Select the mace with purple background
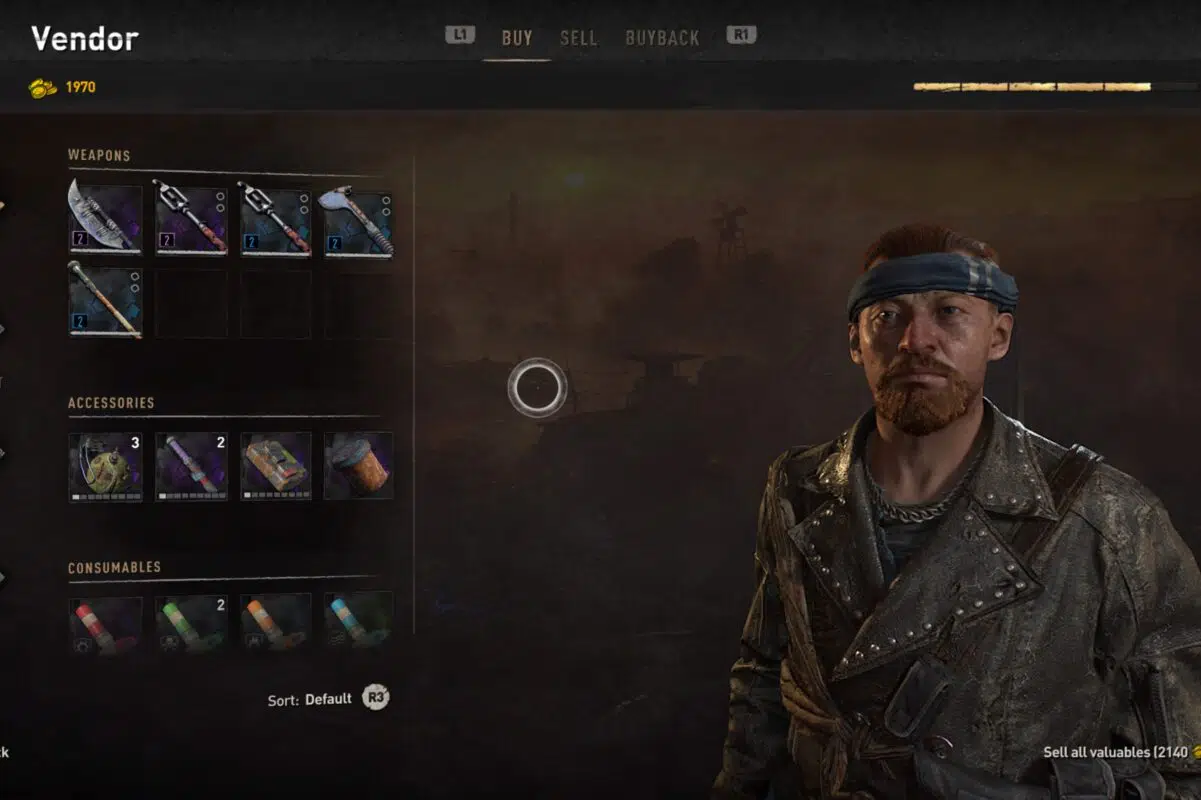The height and width of the screenshot is (800, 1201). (191, 218)
